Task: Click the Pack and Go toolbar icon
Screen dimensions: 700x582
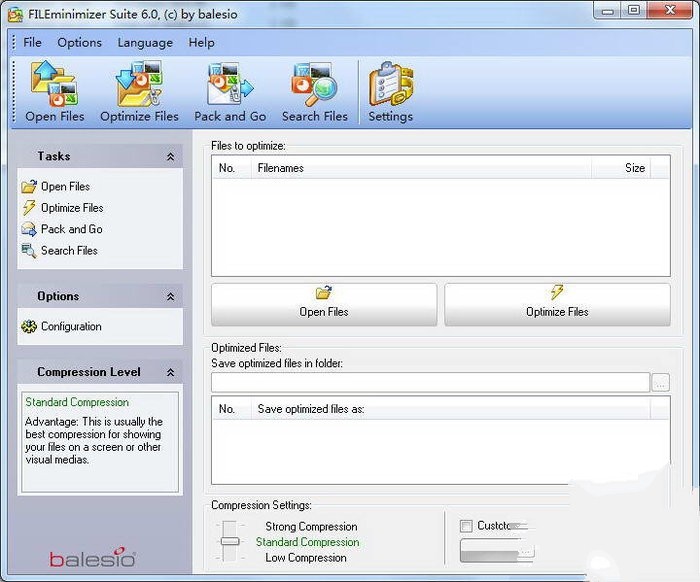Action: pos(230,84)
